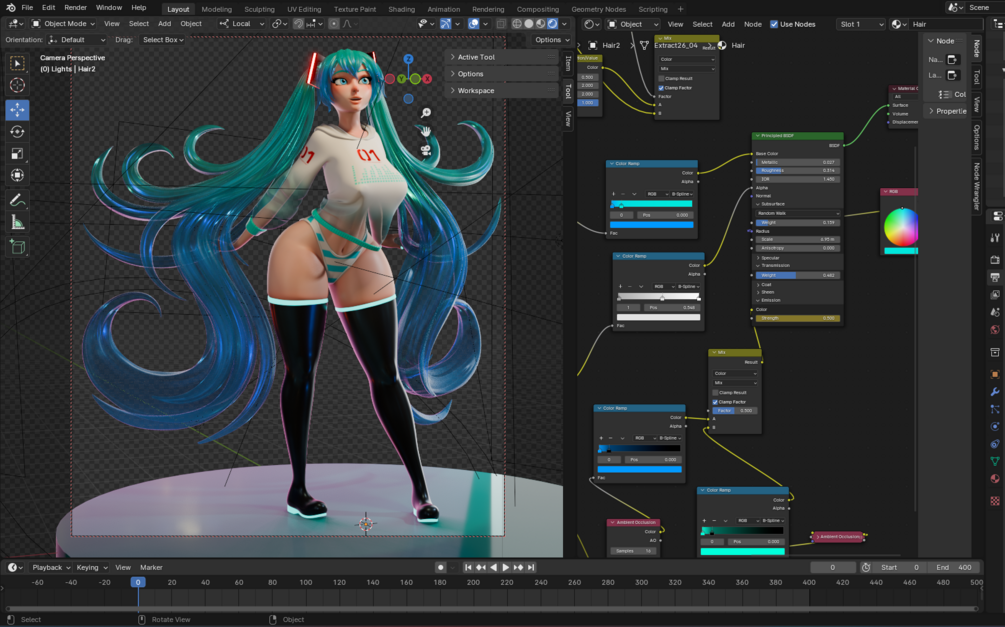1005x627 pixels.
Task: Click the zoom view magnifier icon
Action: (x=426, y=113)
